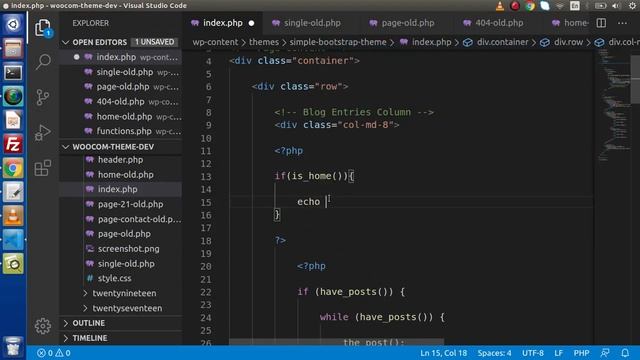Open page-21-old.php in the file tree
This screenshot has height=360, width=640.
130,204
